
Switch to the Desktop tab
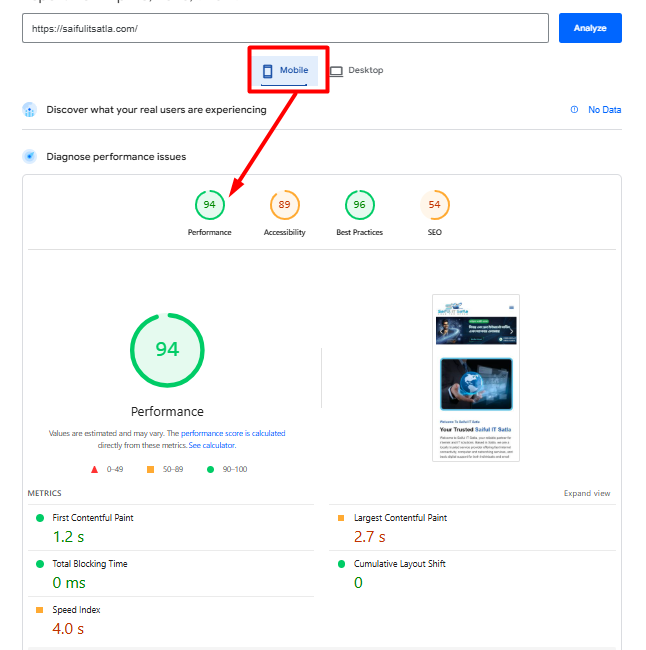pyautogui.click(x=357, y=71)
